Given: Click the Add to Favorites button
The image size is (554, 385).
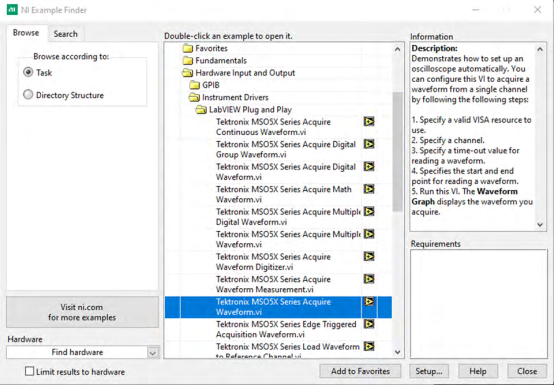Looking at the screenshot, I should click(x=360, y=371).
